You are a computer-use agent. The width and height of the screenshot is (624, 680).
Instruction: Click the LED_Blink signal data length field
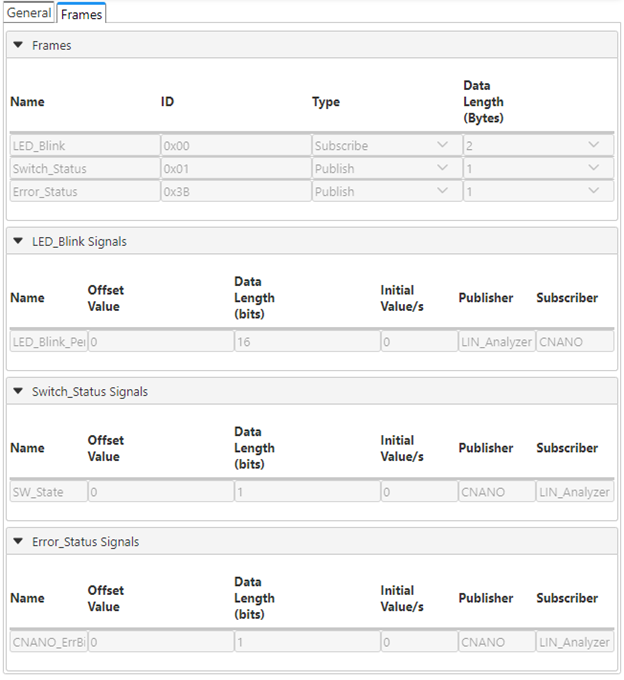point(306,342)
